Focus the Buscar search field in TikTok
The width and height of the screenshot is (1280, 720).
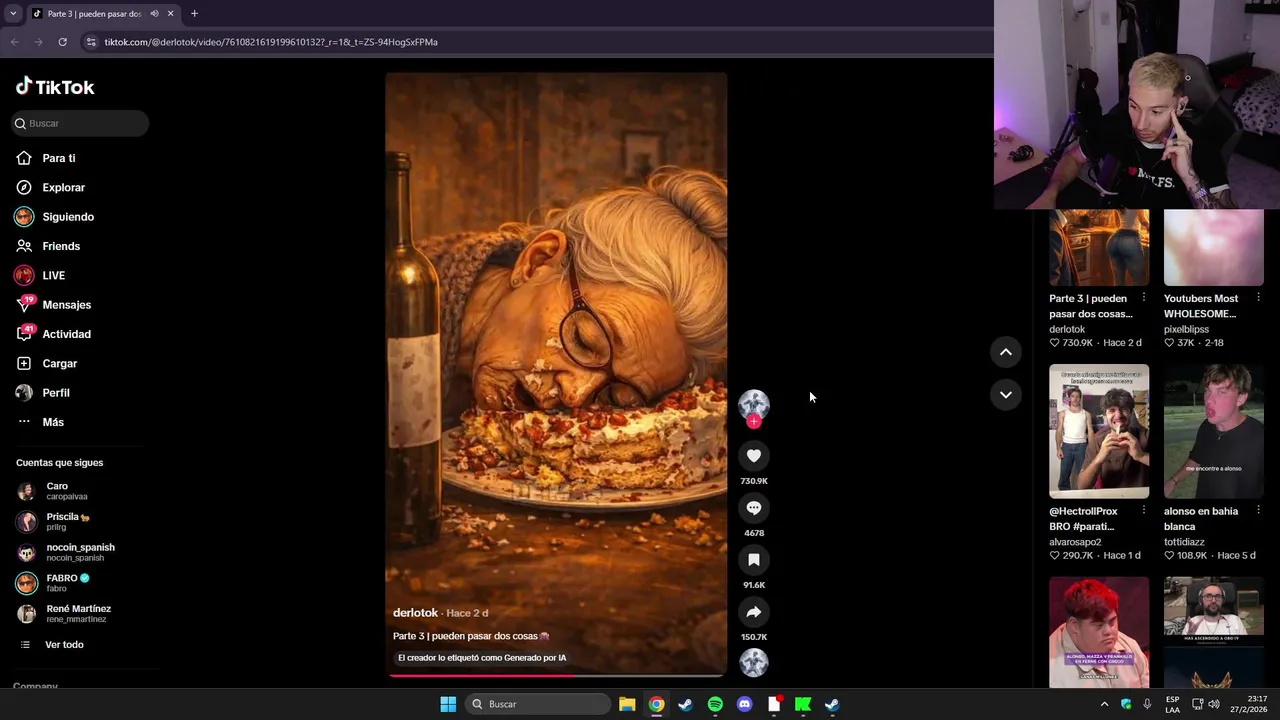tap(81, 123)
